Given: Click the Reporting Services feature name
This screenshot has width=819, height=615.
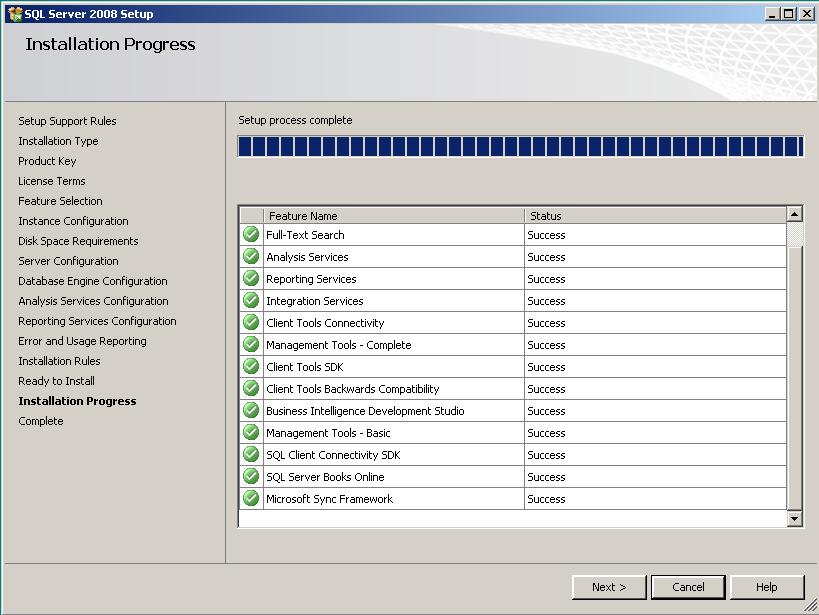Looking at the screenshot, I should click(311, 279).
